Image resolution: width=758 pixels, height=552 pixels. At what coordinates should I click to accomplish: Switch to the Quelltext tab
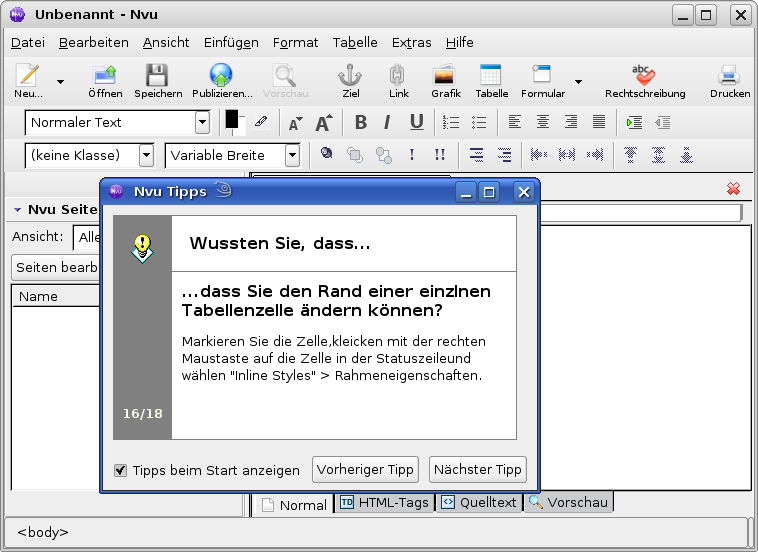click(x=479, y=503)
